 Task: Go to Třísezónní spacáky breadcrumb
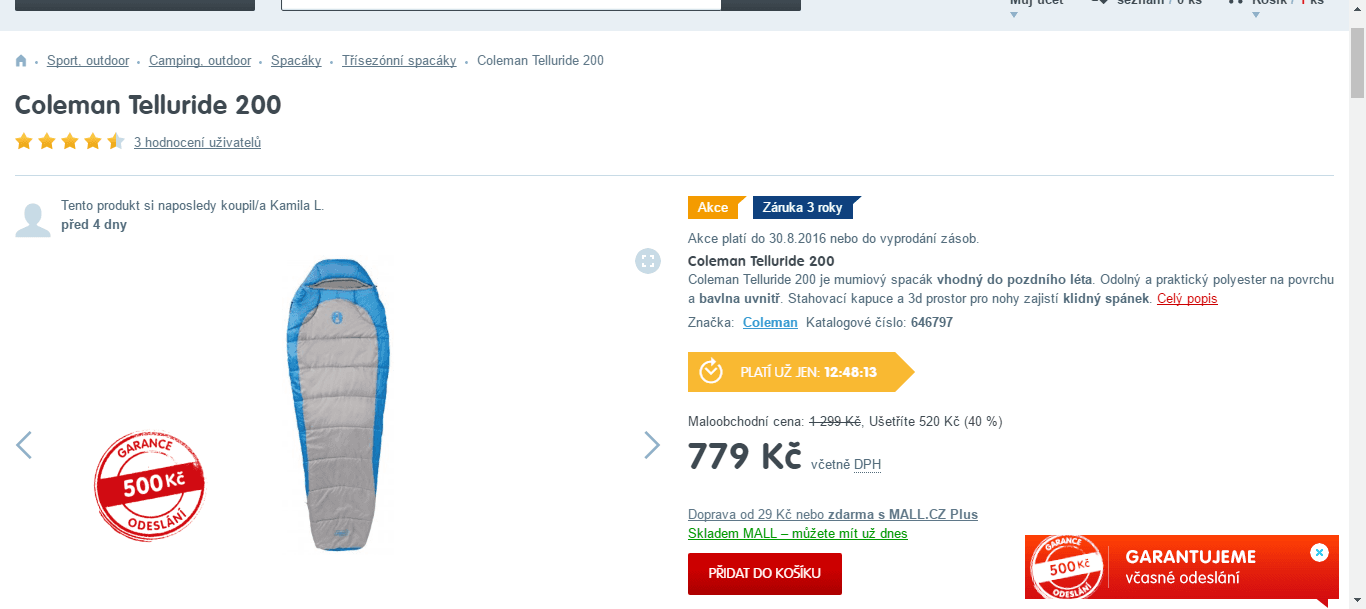[399, 61]
